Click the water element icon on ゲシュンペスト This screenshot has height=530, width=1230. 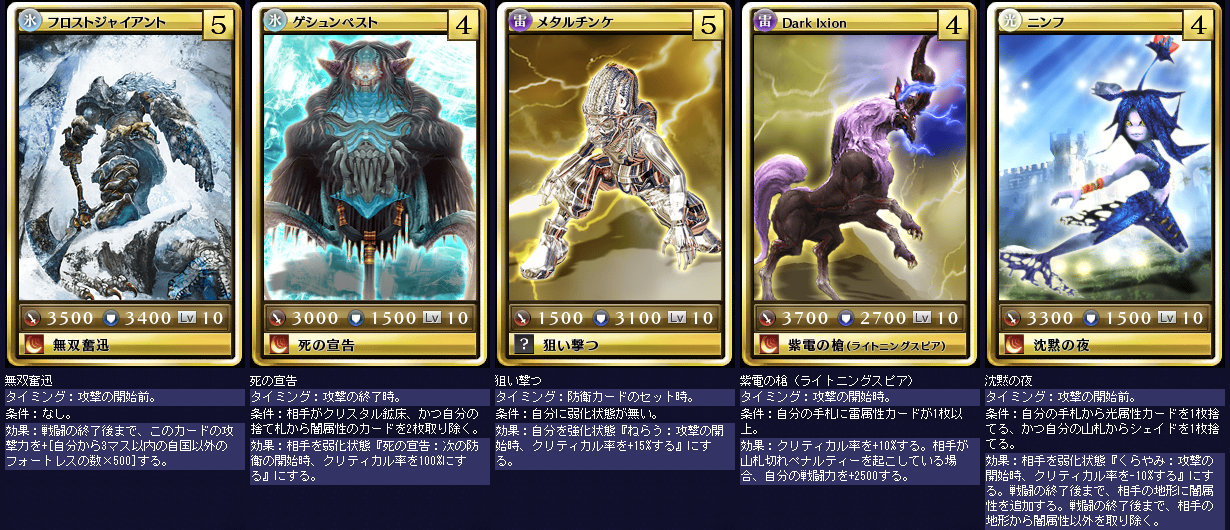pos(275,21)
